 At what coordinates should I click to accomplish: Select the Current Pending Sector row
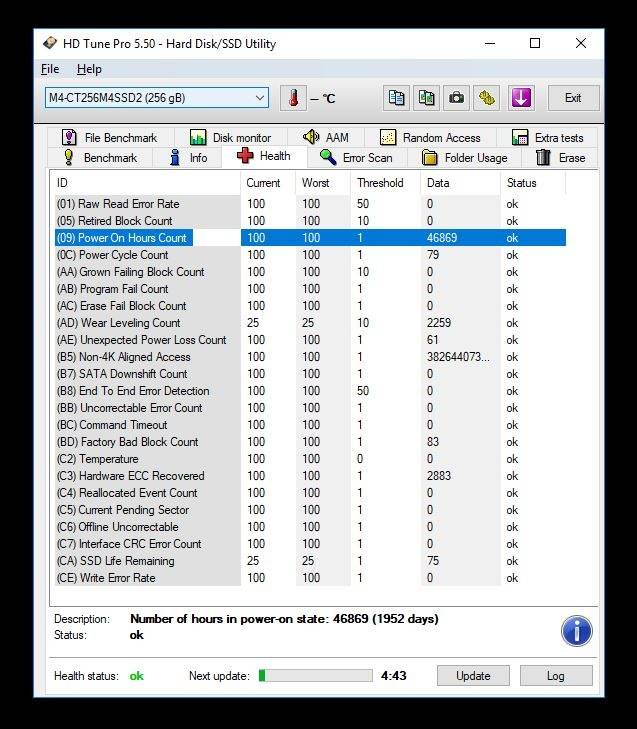point(310,510)
